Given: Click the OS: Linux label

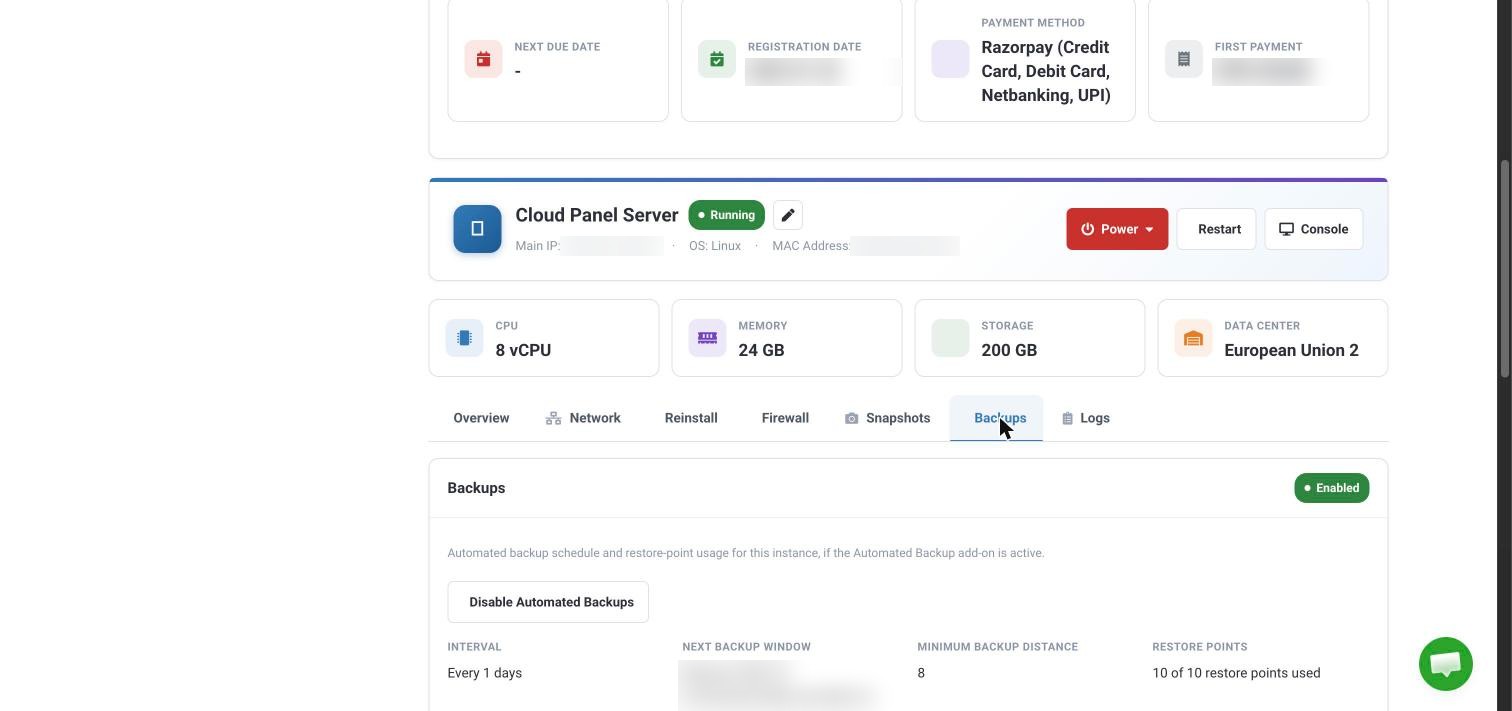Looking at the screenshot, I should (x=715, y=246).
